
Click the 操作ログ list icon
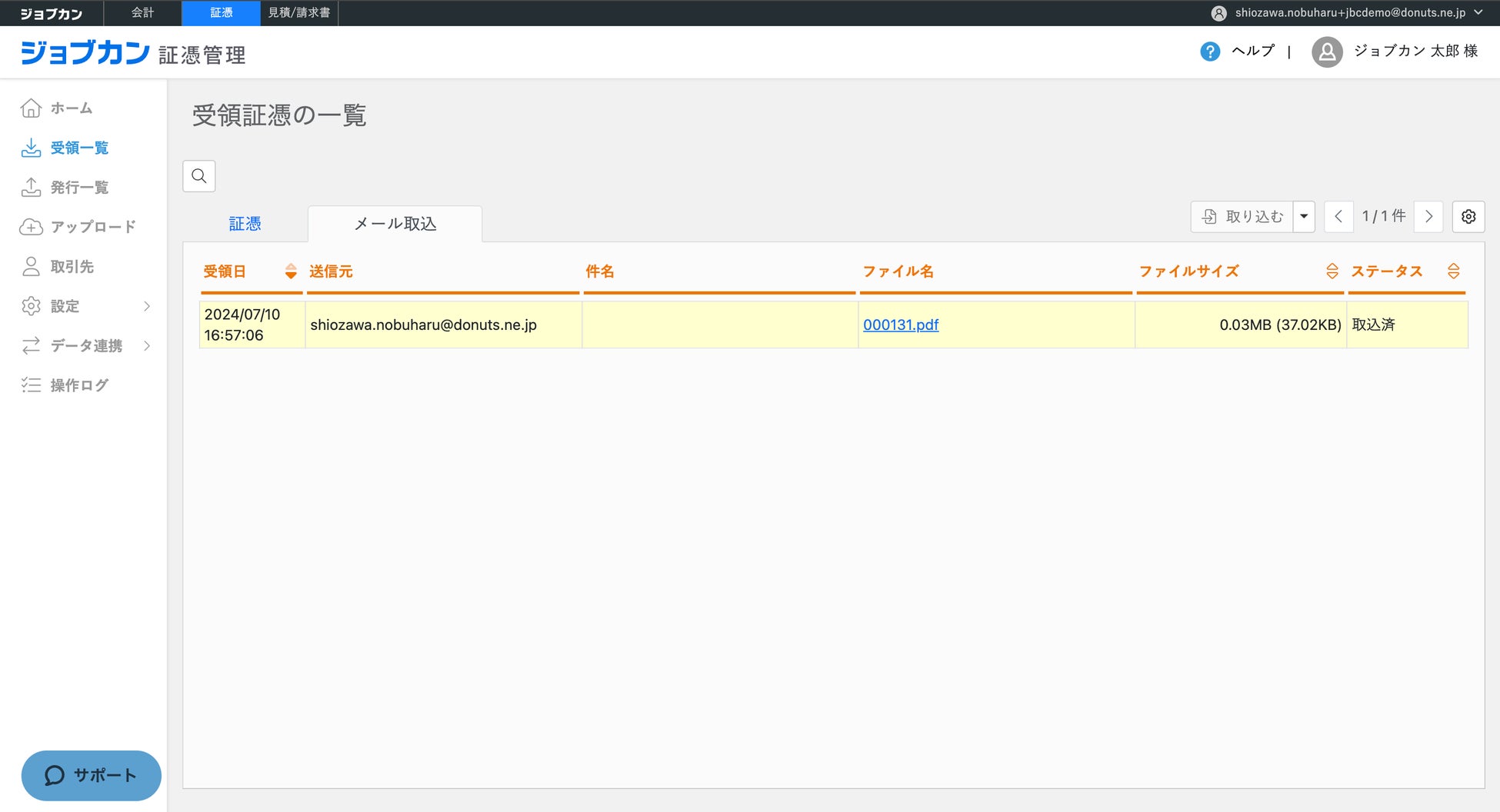pyautogui.click(x=31, y=385)
